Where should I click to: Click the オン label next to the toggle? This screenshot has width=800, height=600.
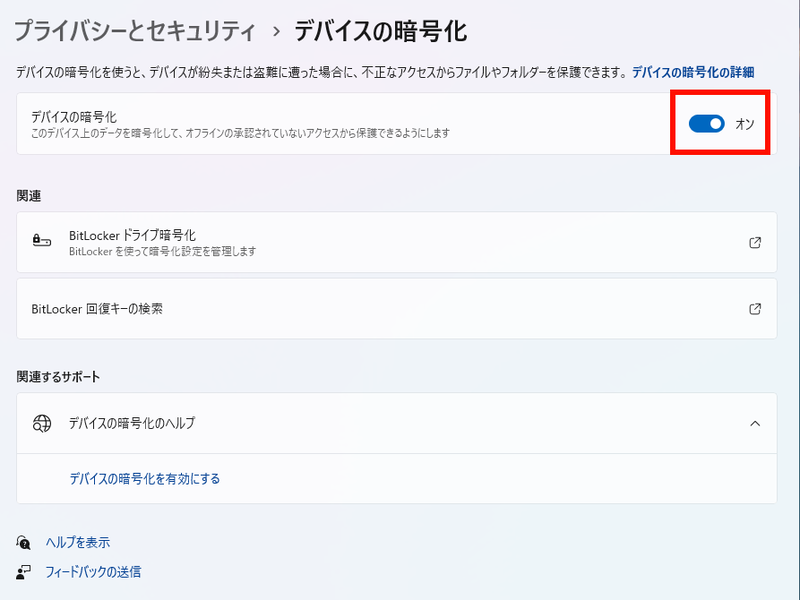coord(745,124)
